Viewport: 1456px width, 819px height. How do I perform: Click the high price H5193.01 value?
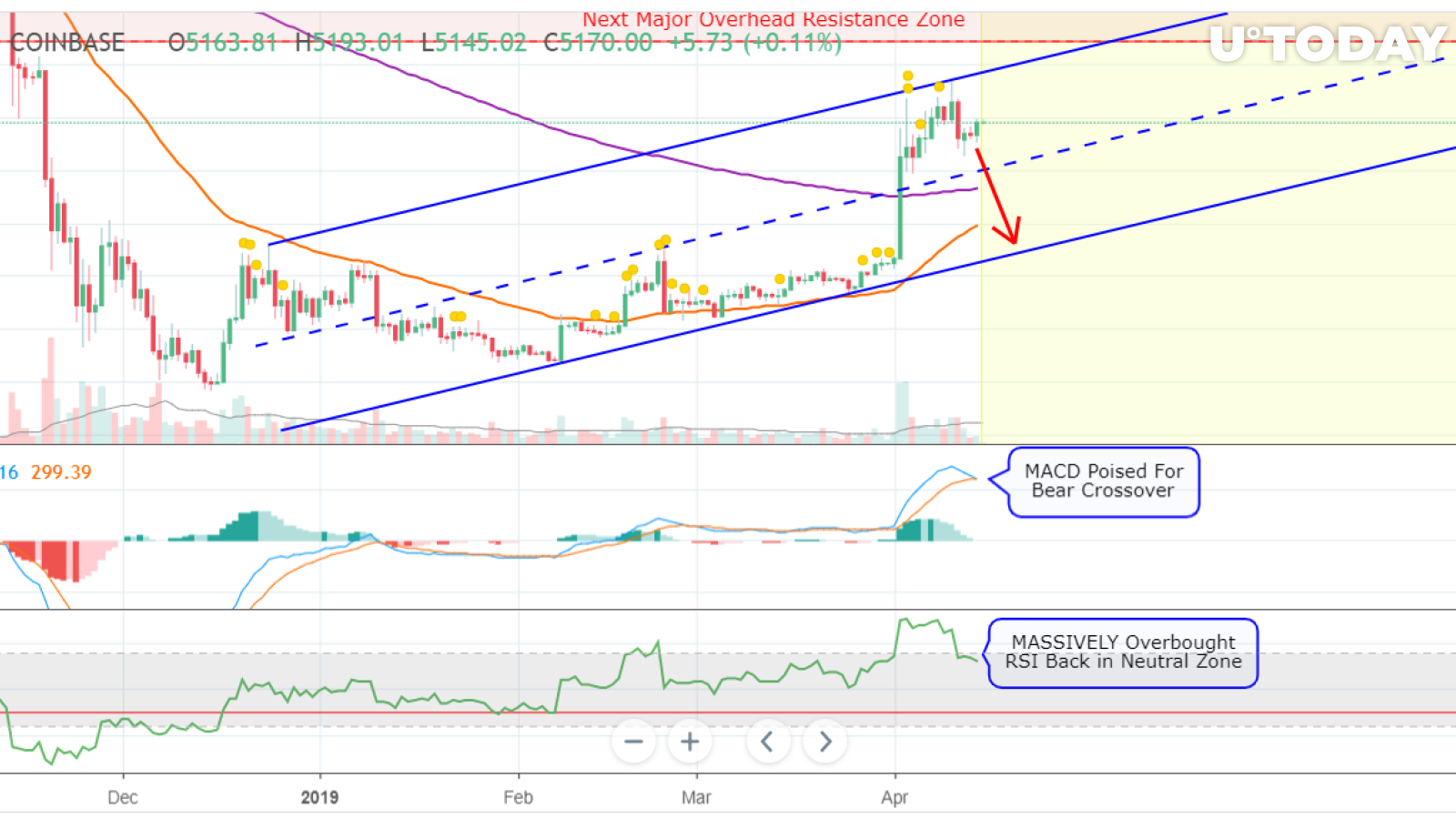tap(349, 43)
